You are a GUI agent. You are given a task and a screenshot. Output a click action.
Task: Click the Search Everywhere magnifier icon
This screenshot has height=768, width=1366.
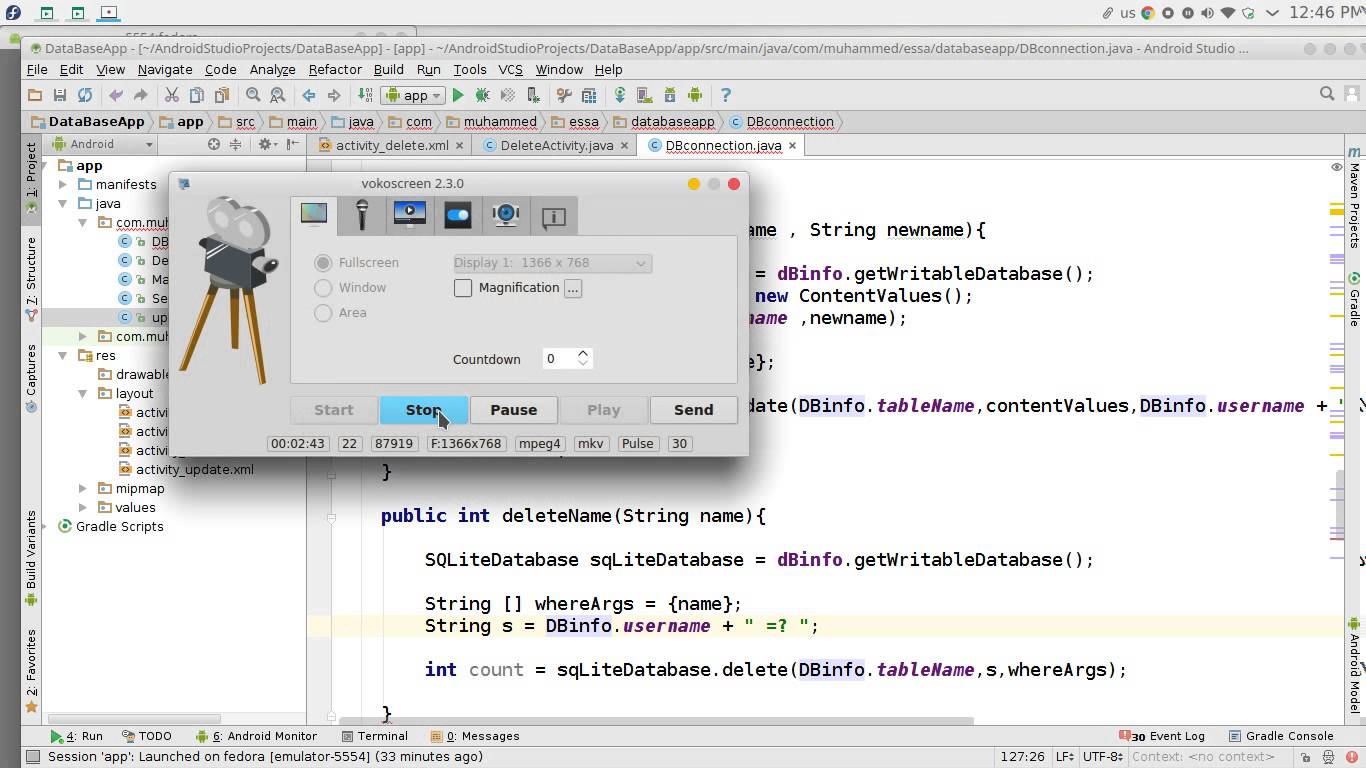coord(1327,94)
